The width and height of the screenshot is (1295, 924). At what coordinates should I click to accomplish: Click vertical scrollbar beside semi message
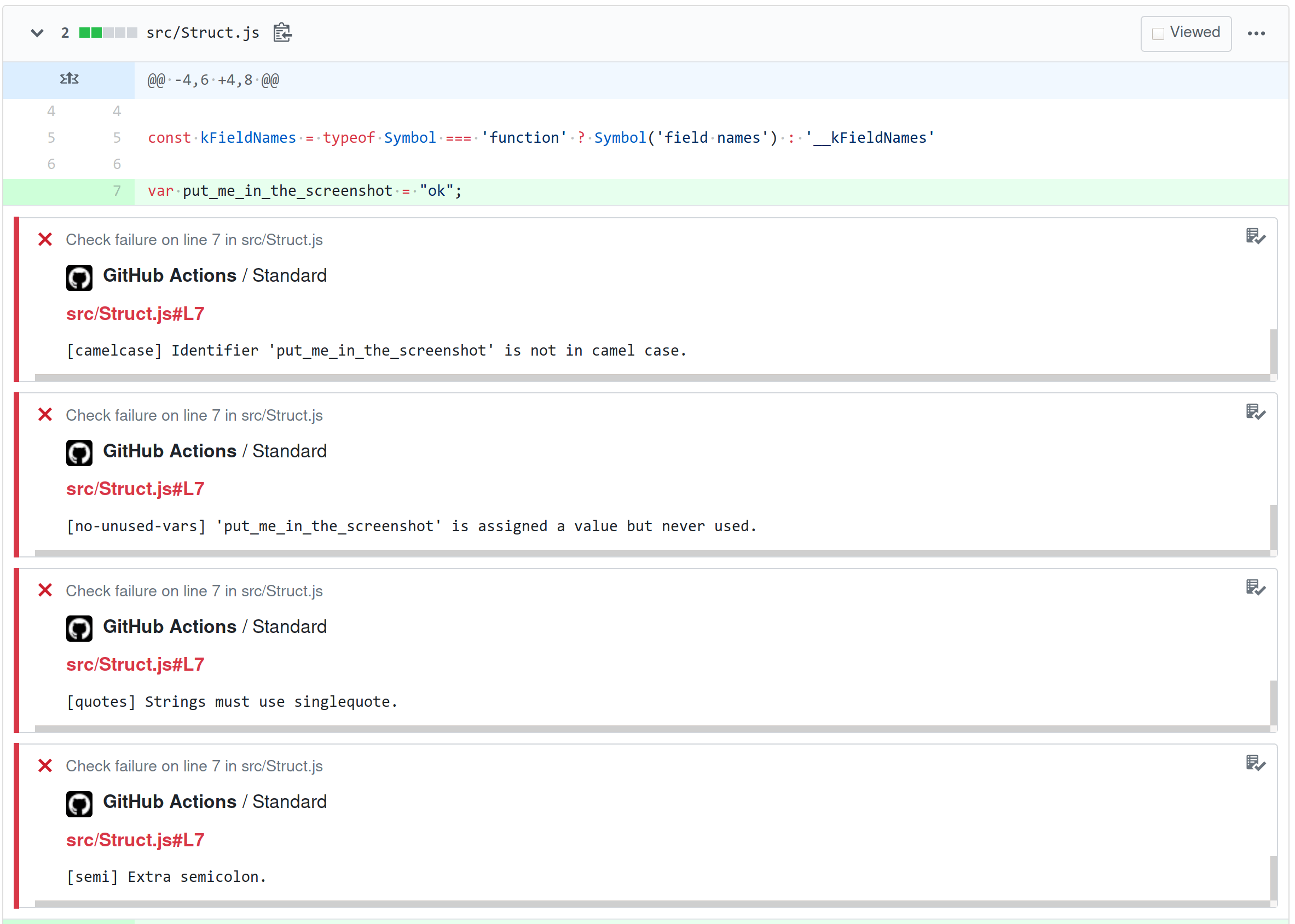click(x=1273, y=877)
